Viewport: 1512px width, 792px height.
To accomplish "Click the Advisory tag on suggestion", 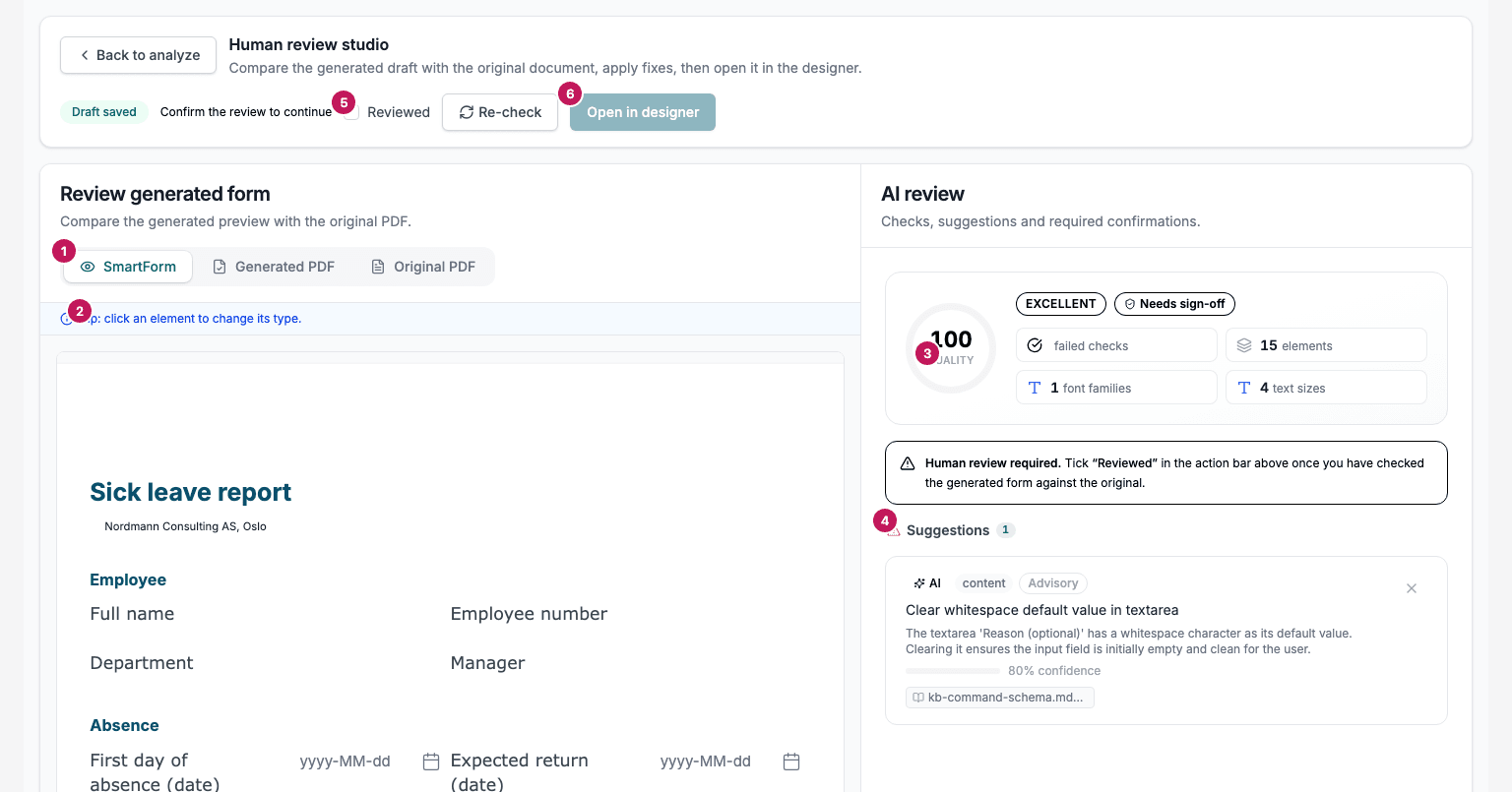I will click(x=1053, y=583).
